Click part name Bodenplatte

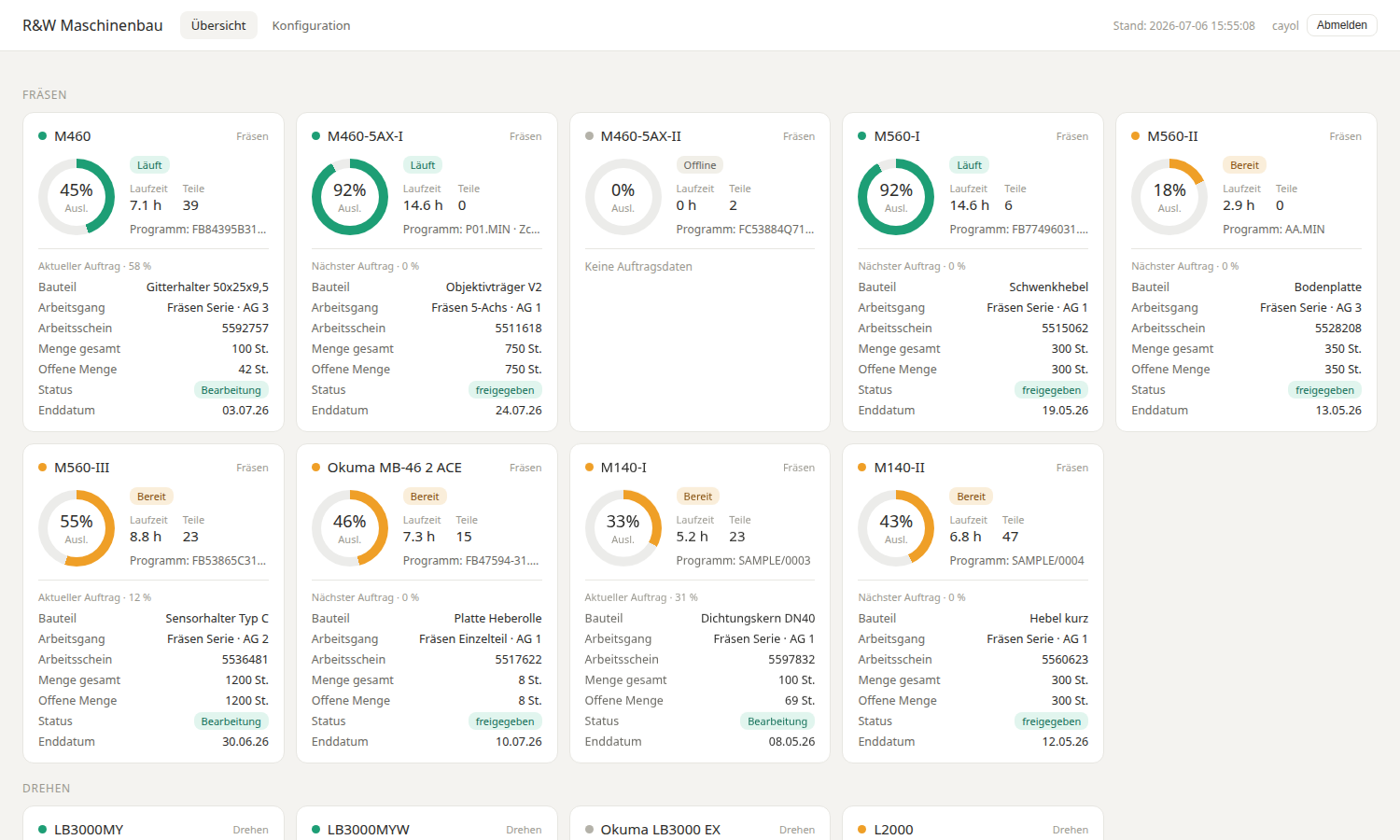point(1327,287)
